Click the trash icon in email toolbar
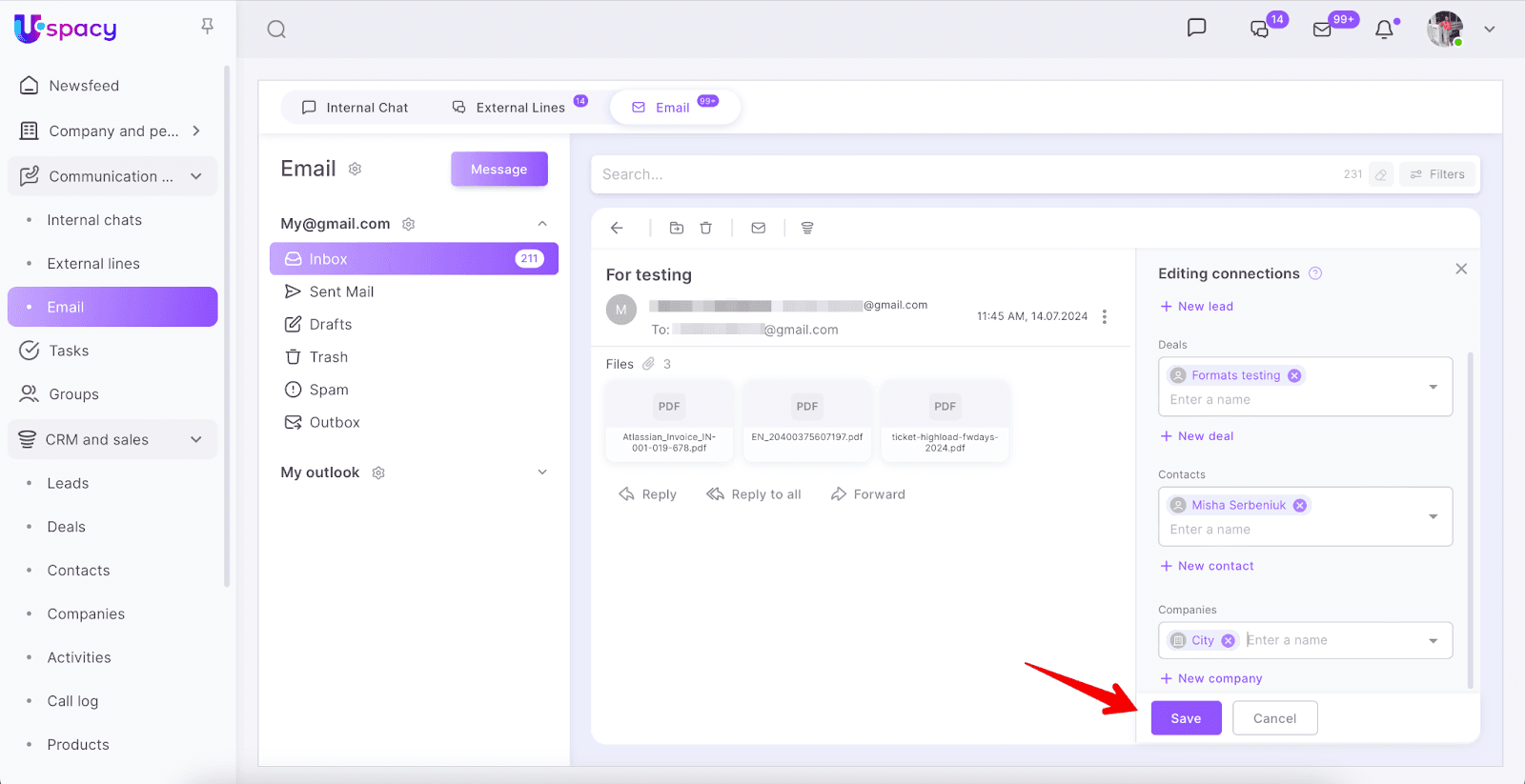The height and width of the screenshot is (784, 1525). click(705, 228)
